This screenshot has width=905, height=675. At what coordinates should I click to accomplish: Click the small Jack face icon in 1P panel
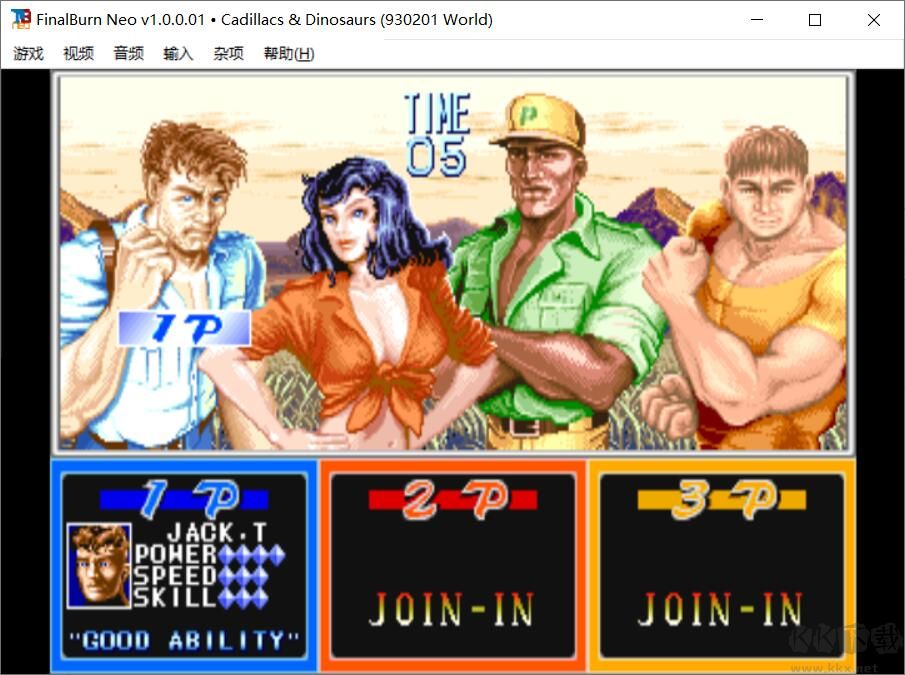click(x=99, y=566)
